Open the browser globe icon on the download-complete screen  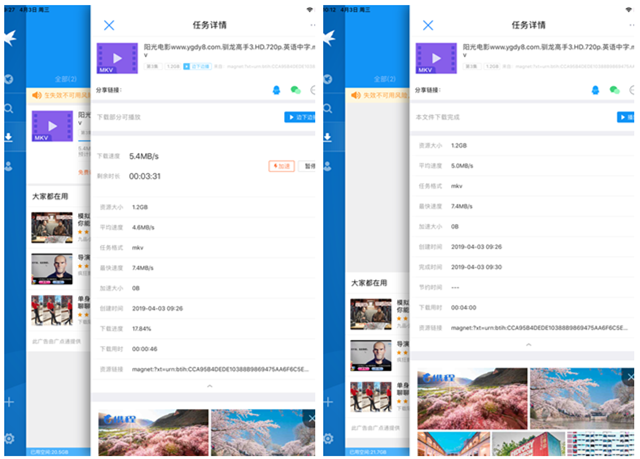(x=328, y=79)
